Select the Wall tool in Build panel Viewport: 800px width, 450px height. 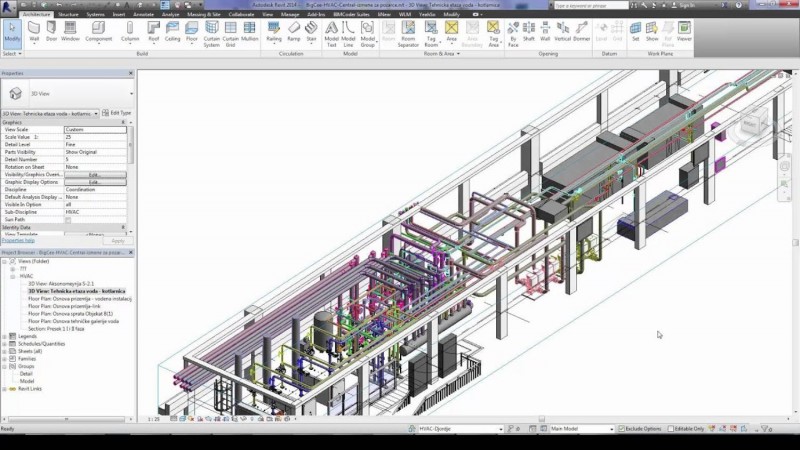34,32
